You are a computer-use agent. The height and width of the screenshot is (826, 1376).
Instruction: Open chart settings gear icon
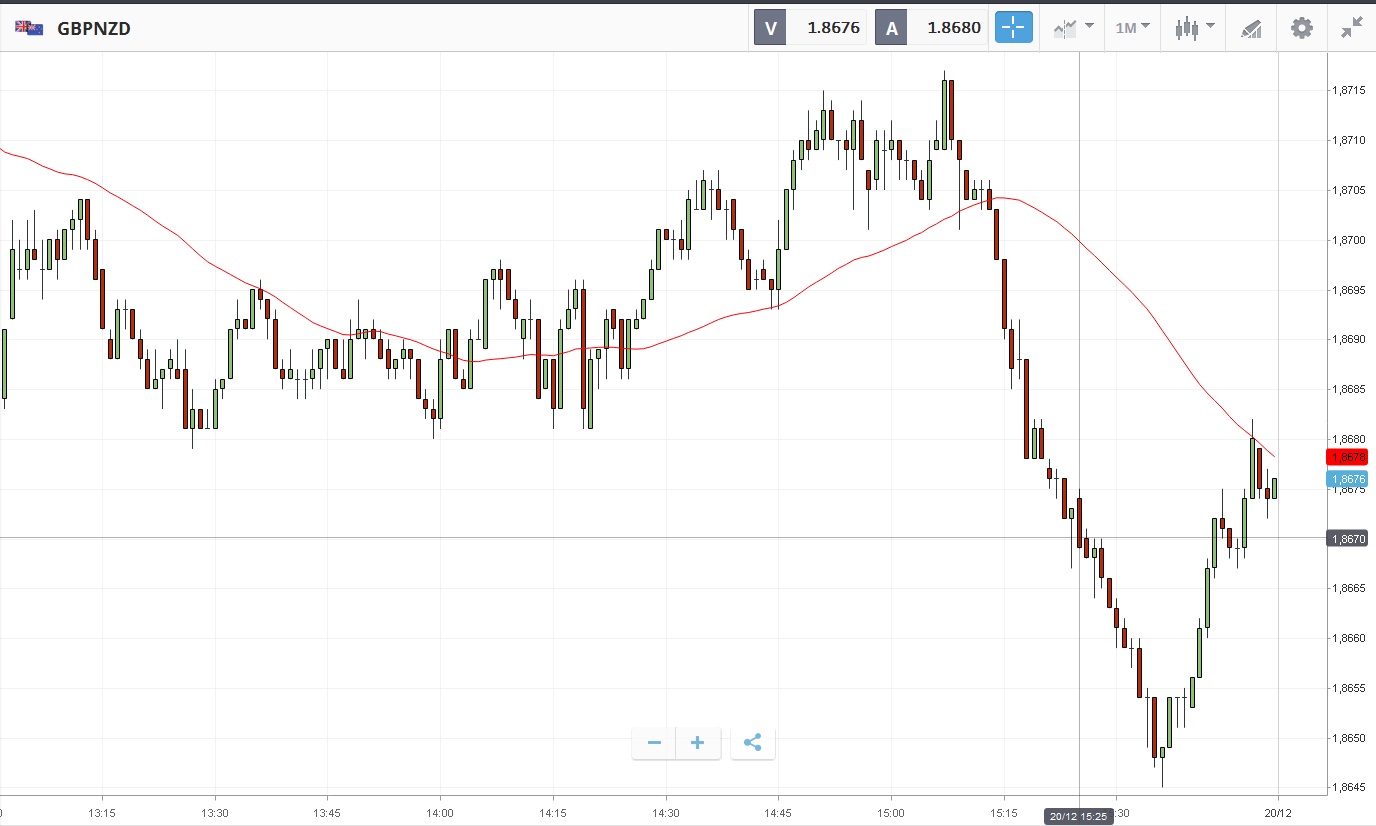coord(1301,27)
